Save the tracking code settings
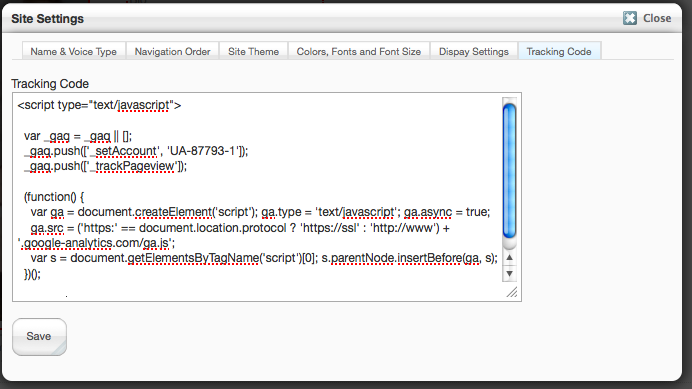692x389 pixels. coord(39,336)
